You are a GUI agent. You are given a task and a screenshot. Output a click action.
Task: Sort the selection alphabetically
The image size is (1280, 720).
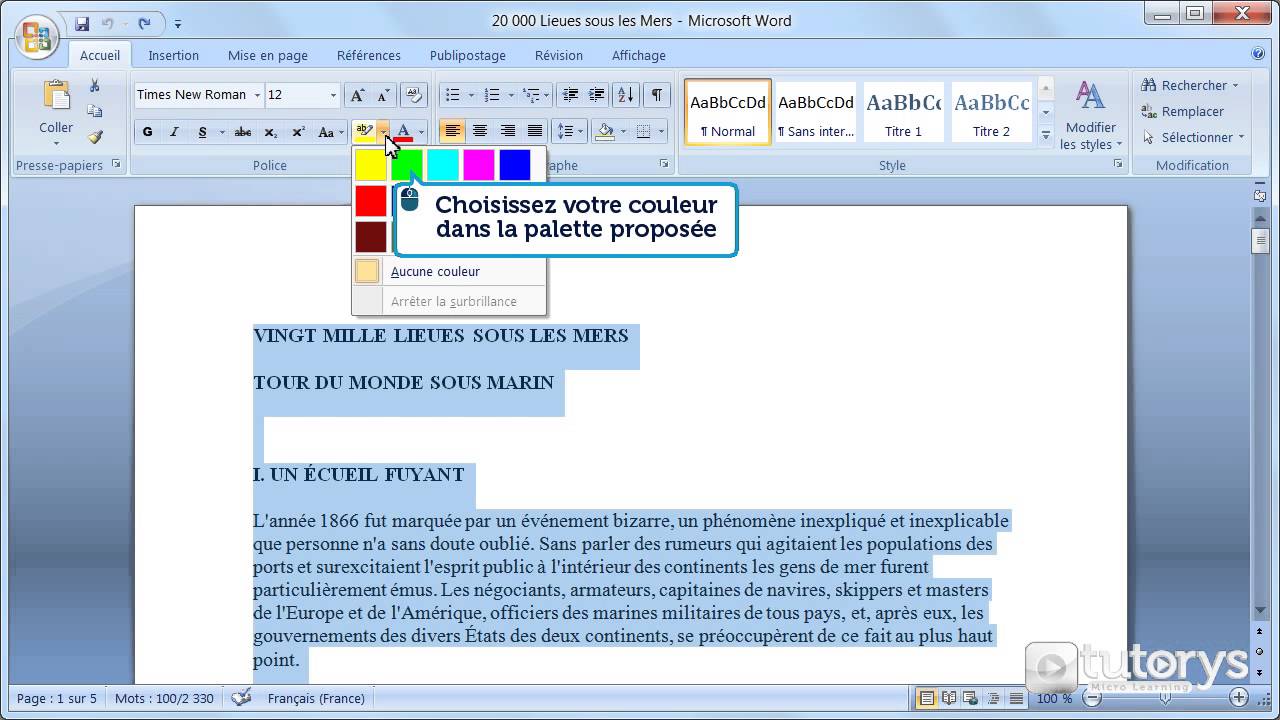coord(626,95)
